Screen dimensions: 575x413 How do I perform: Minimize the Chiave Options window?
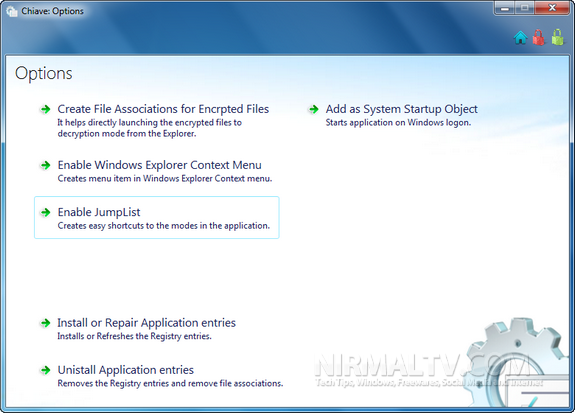[505, 8]
